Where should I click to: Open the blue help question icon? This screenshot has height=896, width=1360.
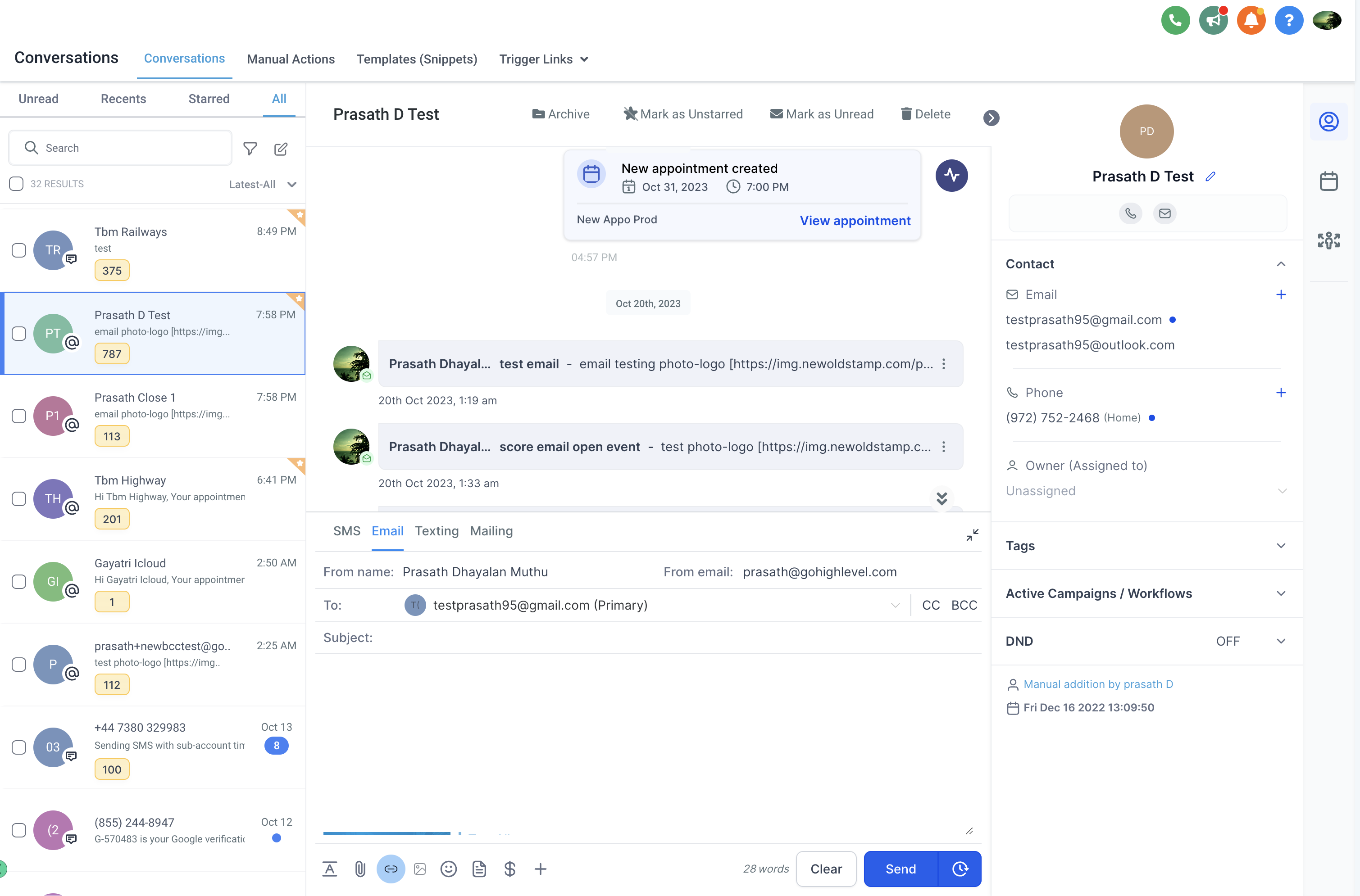(x=1288, y=21)
